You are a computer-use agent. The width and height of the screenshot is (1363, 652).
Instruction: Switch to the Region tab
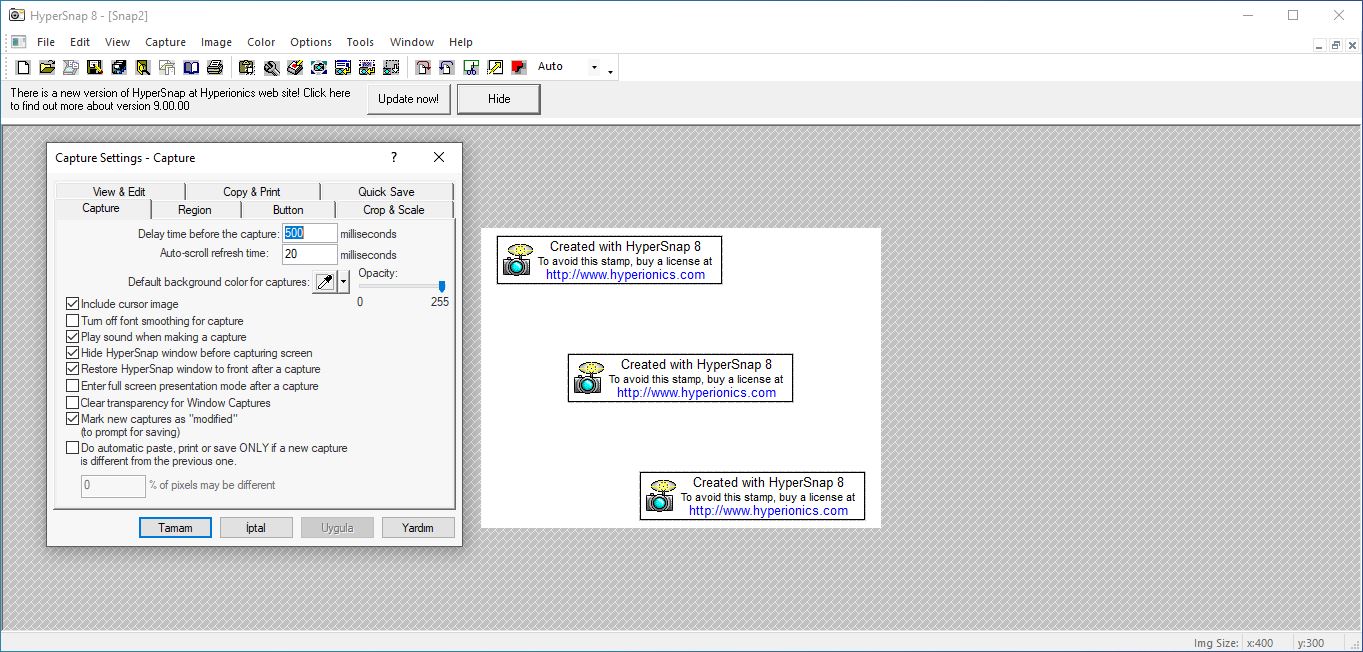pyautogui.click(x=195, y=210)
